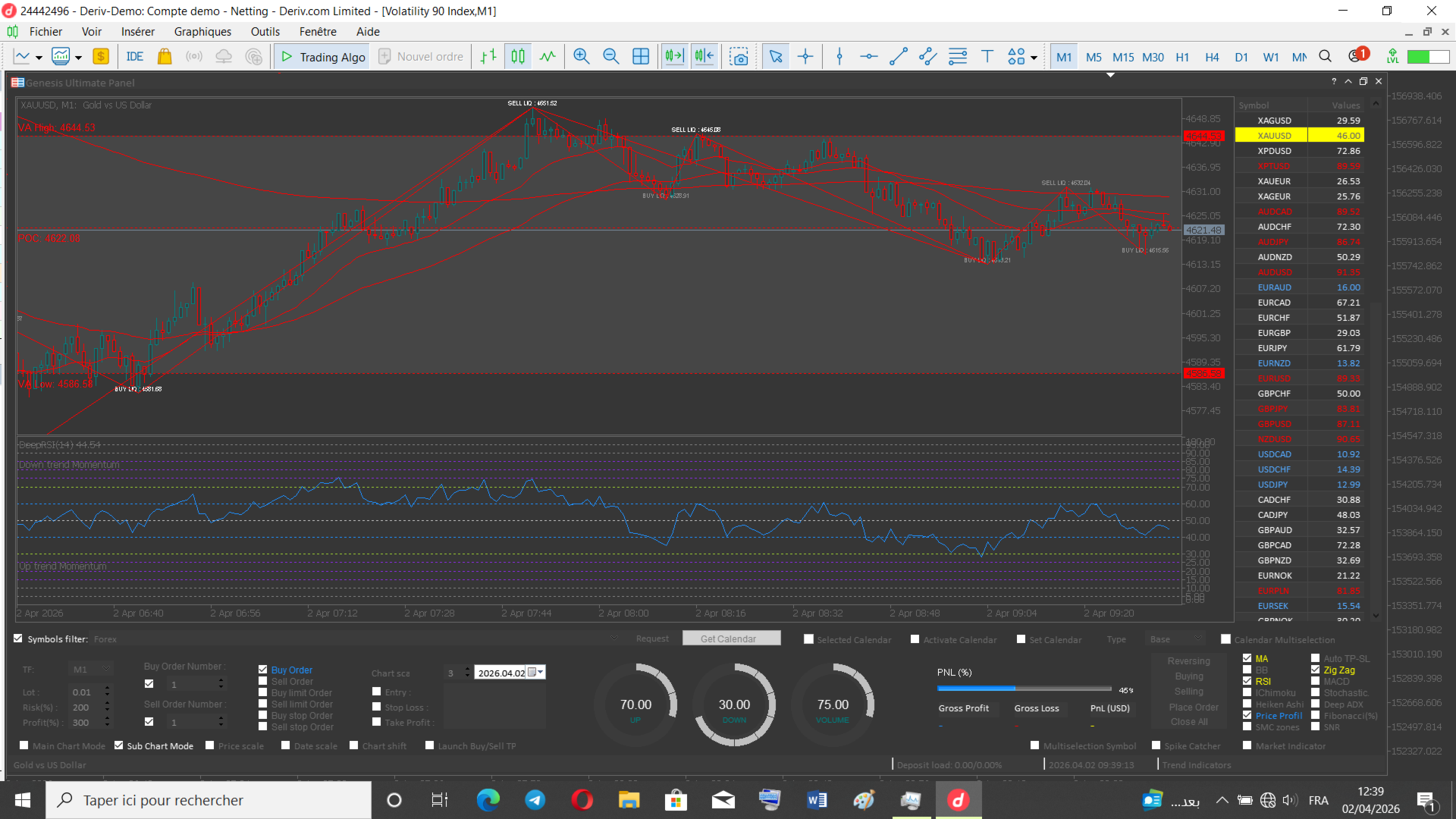This screenshot has height=819, width=1456.
Task: Toggle the Zig Zag indicator checkbox
Action: click(x=1316, y=670)
